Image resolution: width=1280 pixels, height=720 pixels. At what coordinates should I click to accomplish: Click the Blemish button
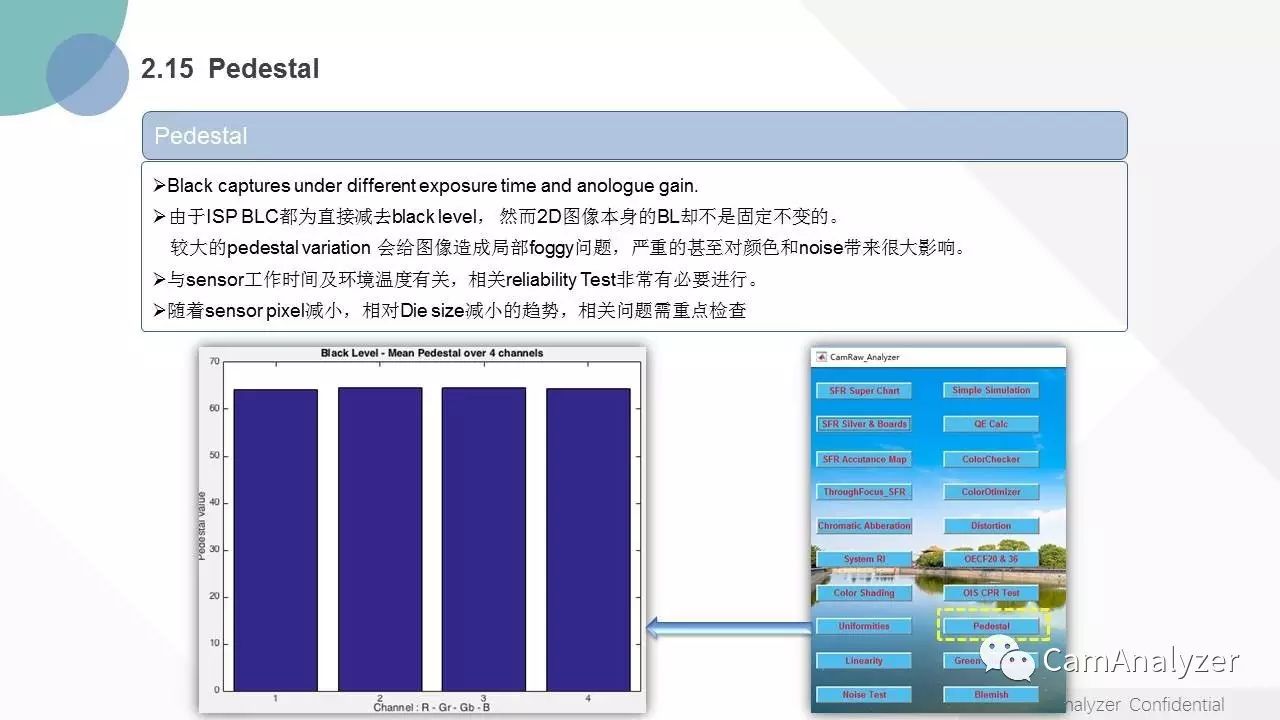tap(991, 694)
